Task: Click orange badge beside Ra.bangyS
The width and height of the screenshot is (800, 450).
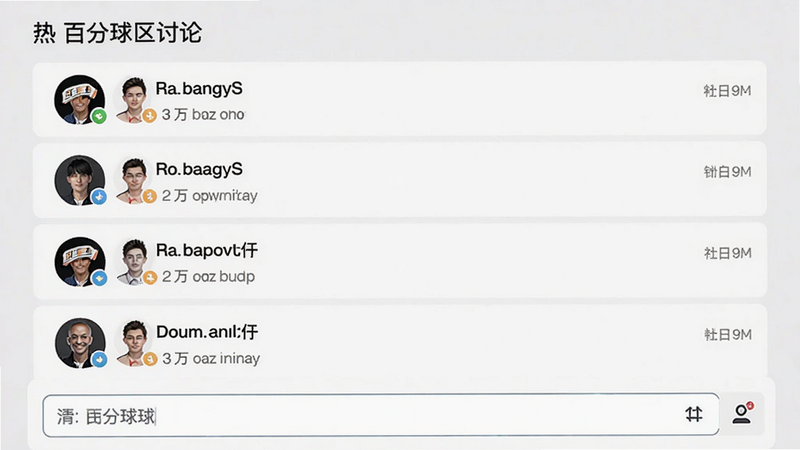Action: point(149,116)
